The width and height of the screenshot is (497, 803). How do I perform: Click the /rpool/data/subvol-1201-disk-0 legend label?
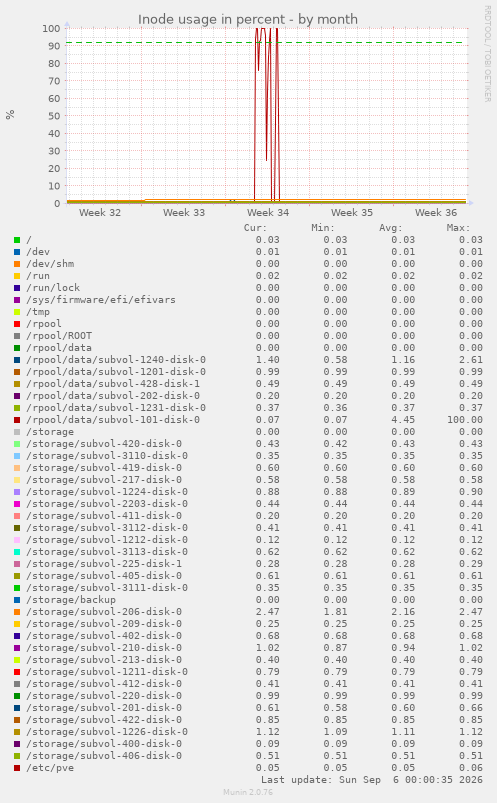click(x=116, y=372)
